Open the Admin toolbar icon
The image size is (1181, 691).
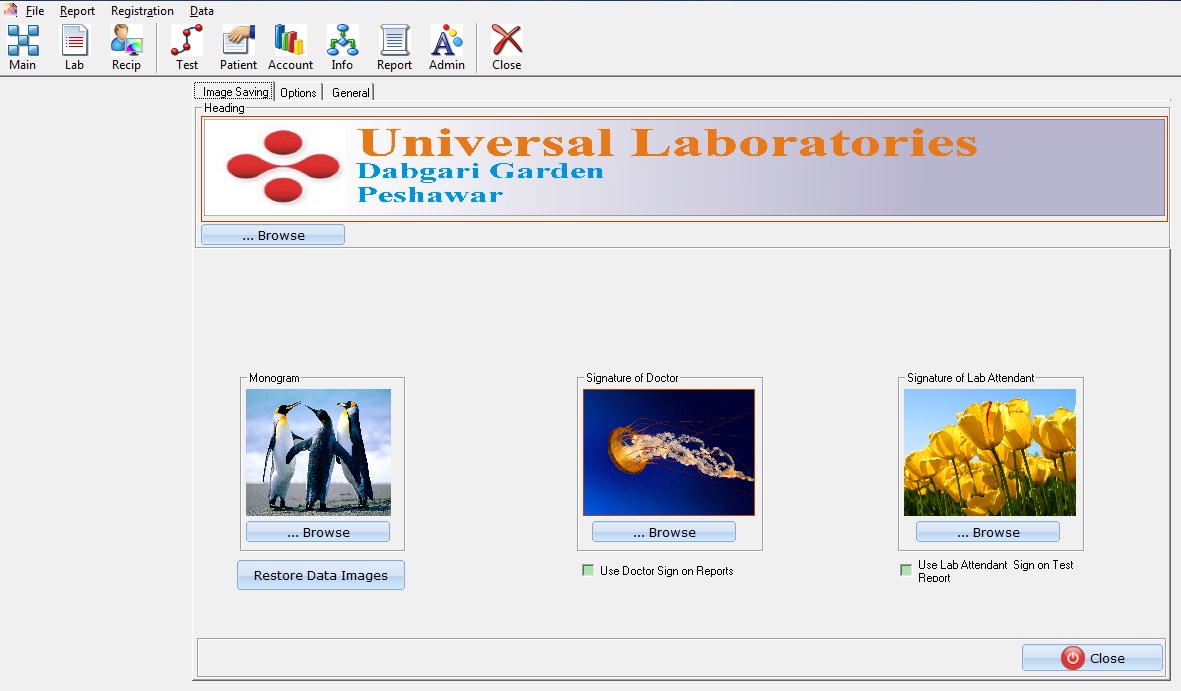click(447, 47)
